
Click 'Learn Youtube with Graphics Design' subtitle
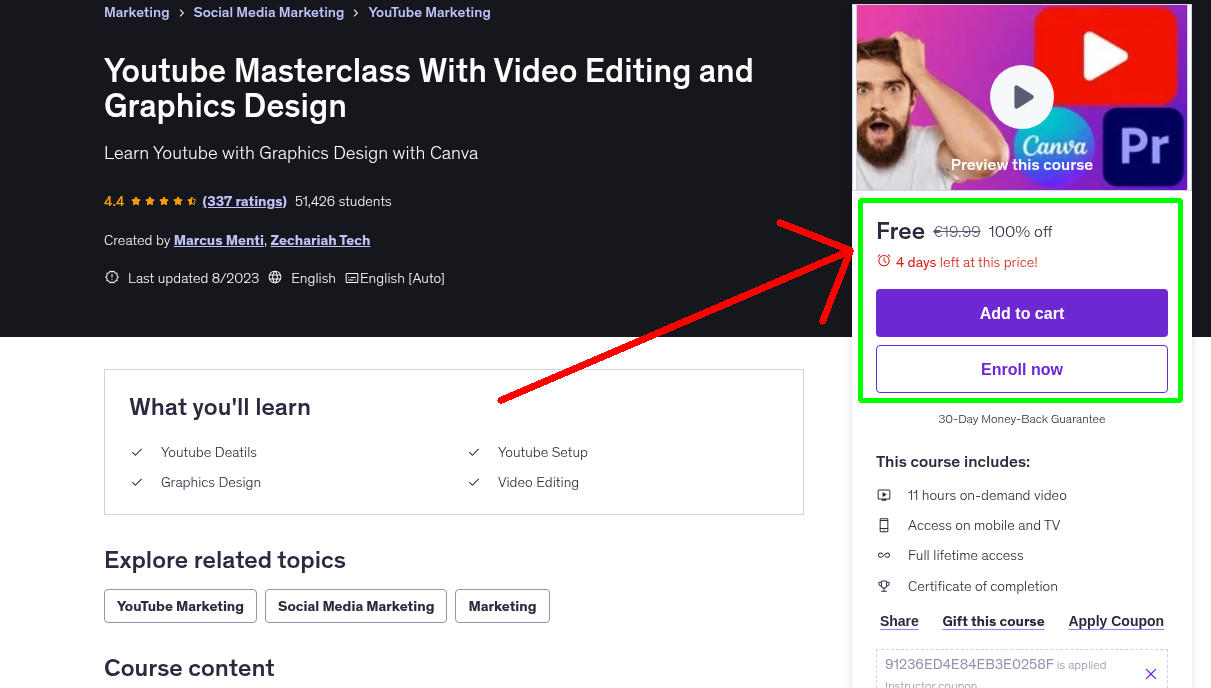291,153
